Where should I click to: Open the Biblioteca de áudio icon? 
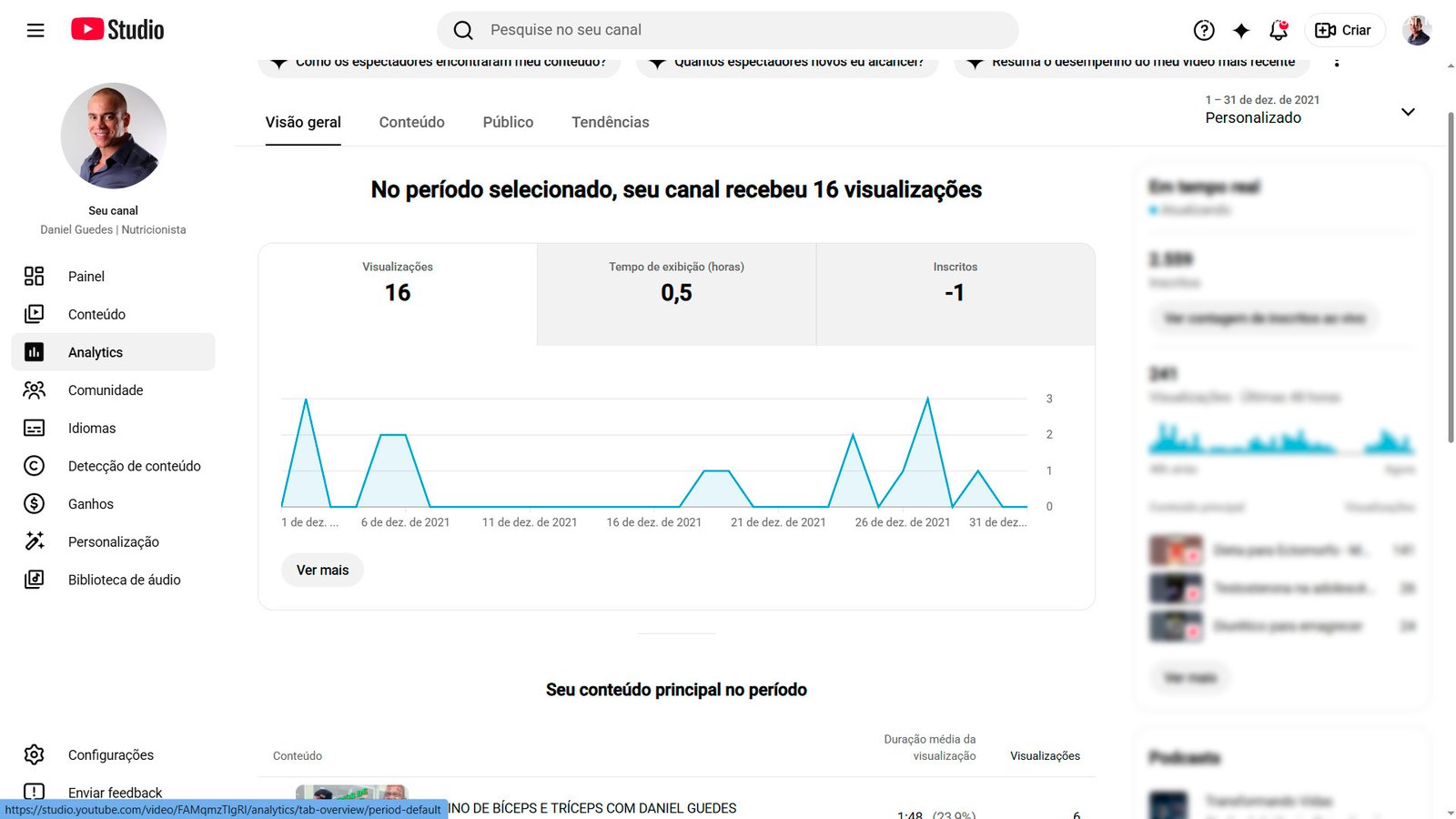(34, 580)
